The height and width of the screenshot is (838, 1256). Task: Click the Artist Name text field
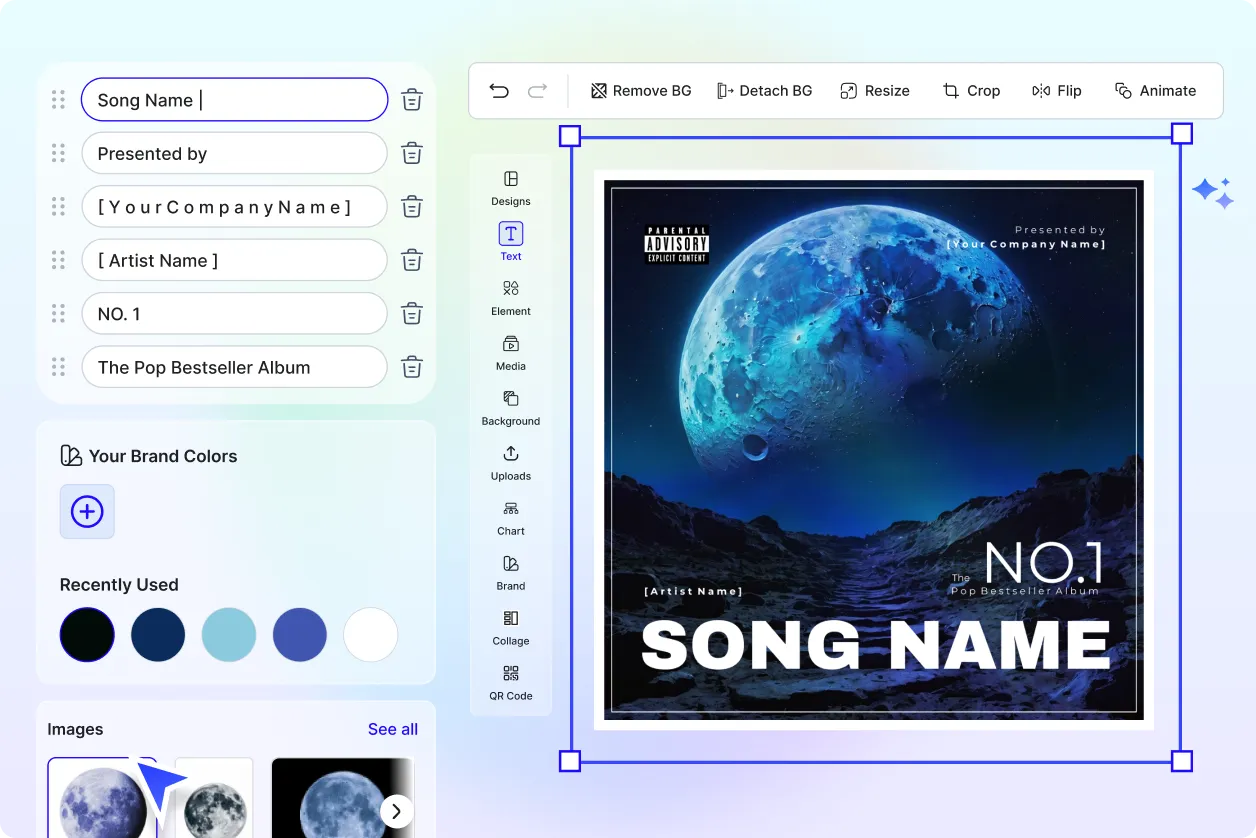[x=234, y=260]
